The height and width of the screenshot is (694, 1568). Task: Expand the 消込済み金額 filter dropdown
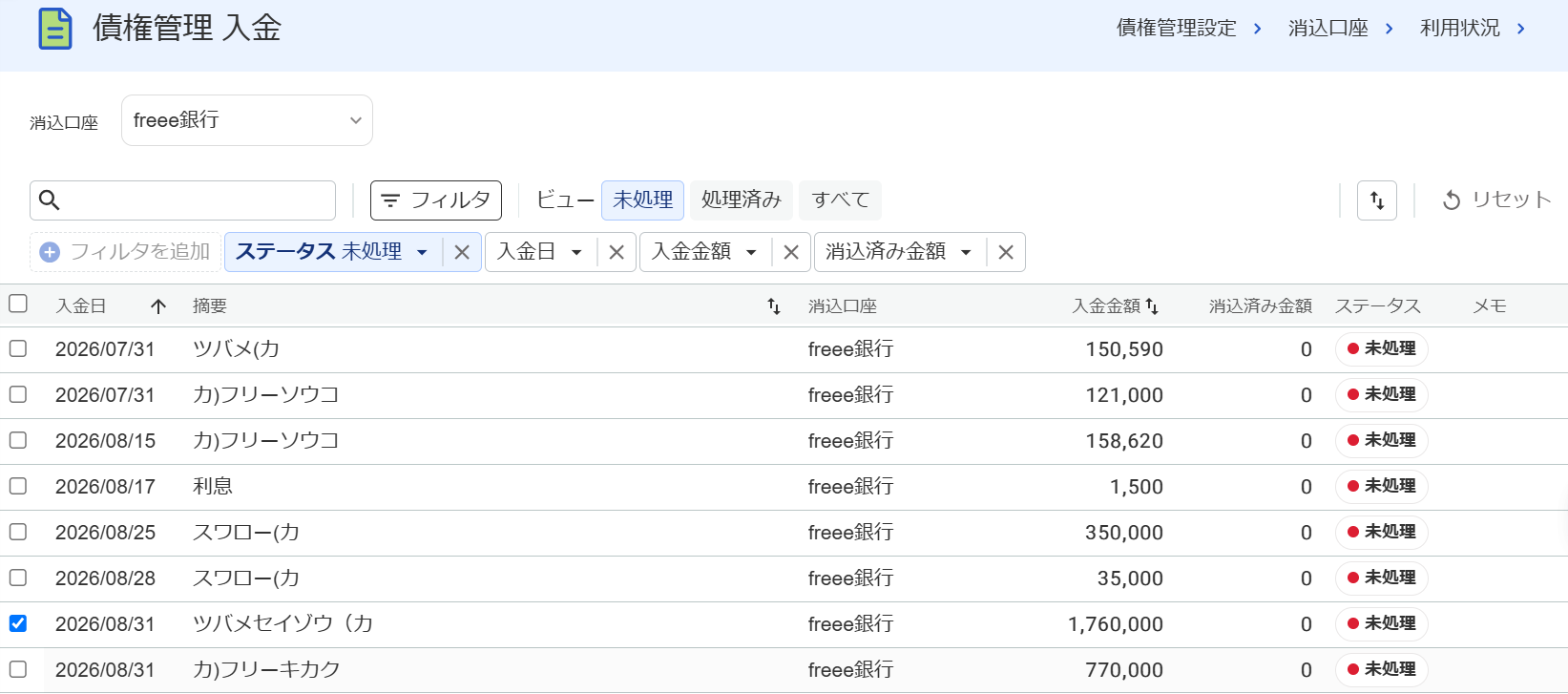pyautogui.click(x=966, y=252)
